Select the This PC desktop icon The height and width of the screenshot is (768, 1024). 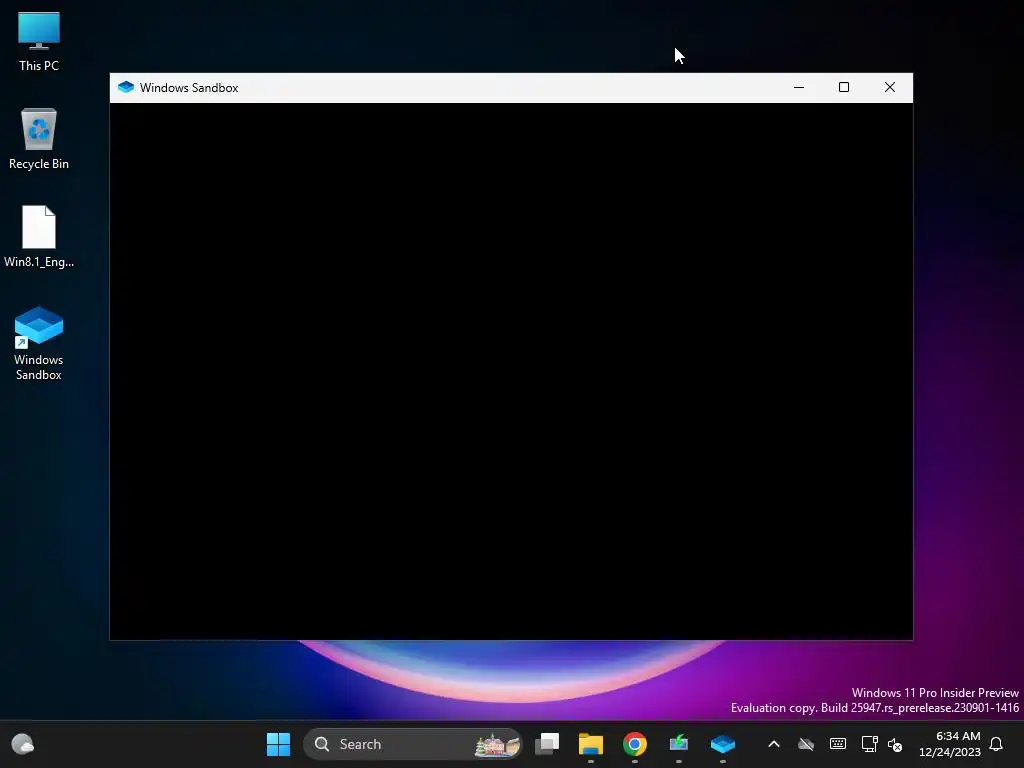click(39, 41)
